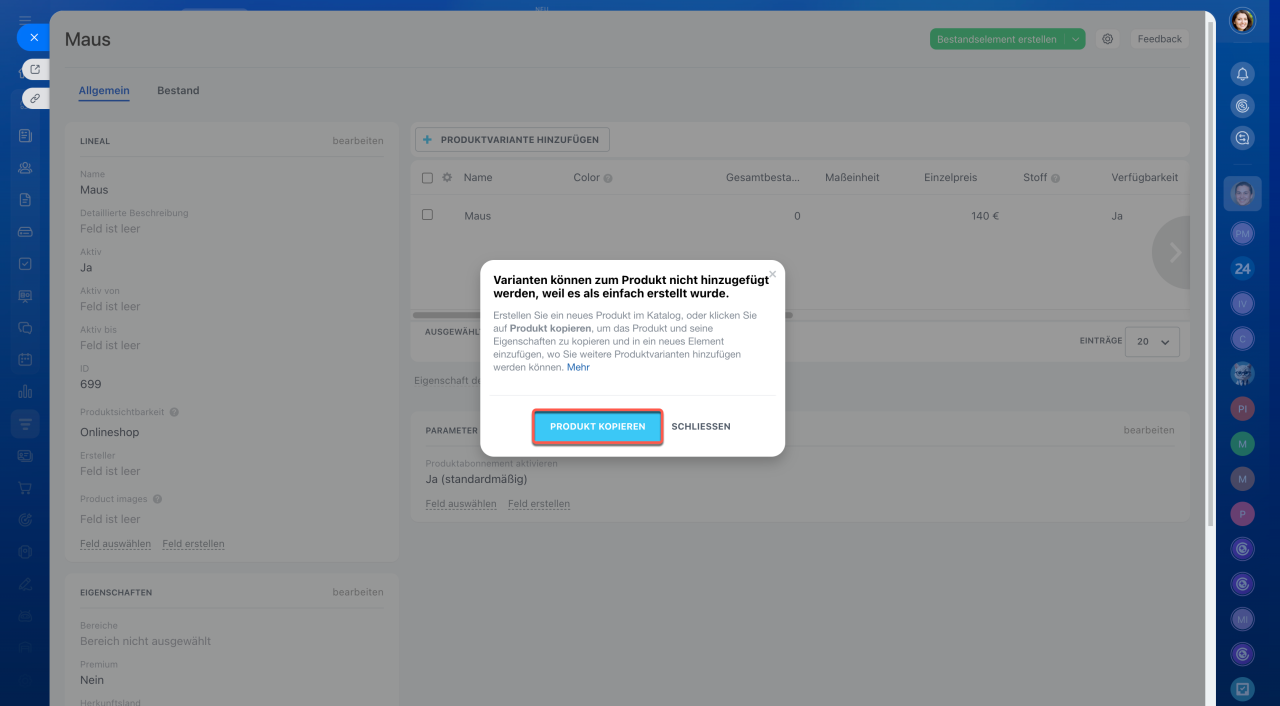Open the blue 24 chat icon
The height and width of the screenshot is (706, 1280).
click(x=1242, y=268)
